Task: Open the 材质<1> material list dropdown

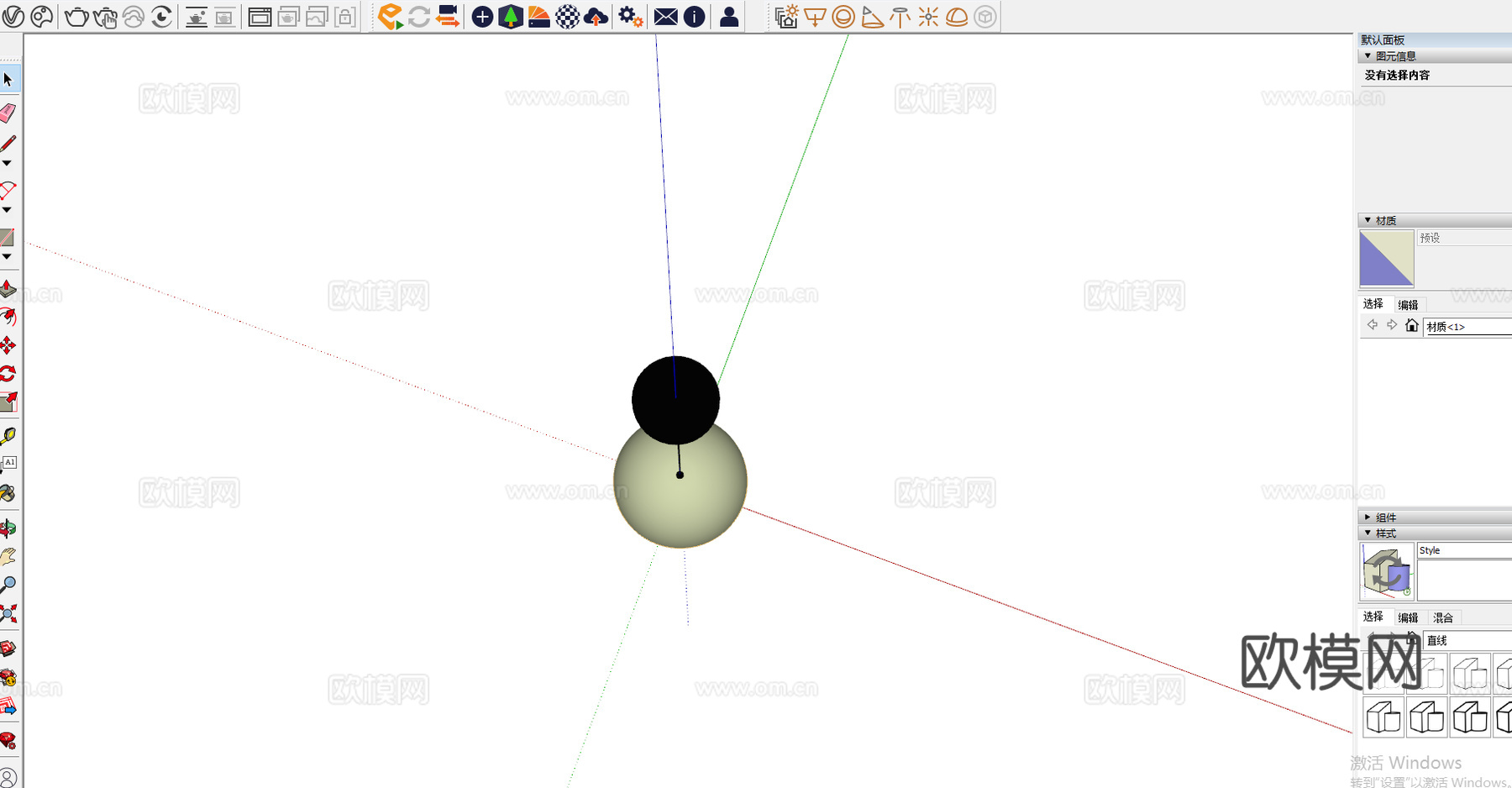Action: tap(1467, 327)
